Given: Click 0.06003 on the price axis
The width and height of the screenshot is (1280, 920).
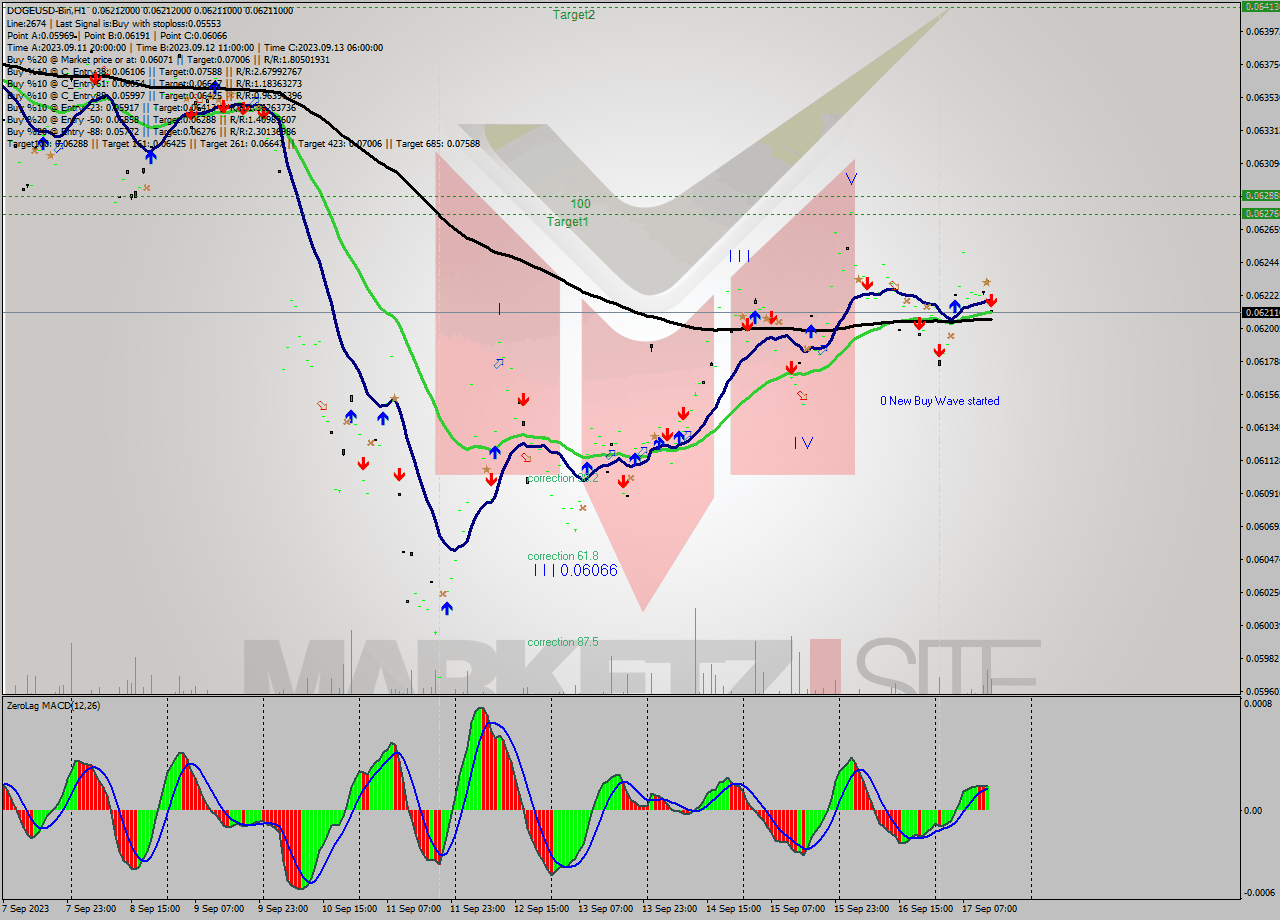Looking at the screenshot, I should pyautogui.click(x=1262, y=625).
